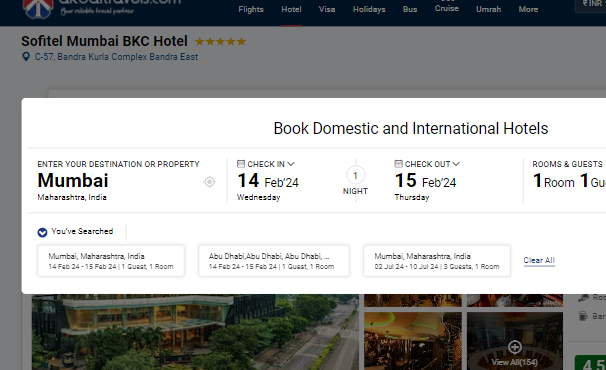This screenshot has width=606, height=370.
Task: Open the Bus booking tab
Action: point(410,9)
